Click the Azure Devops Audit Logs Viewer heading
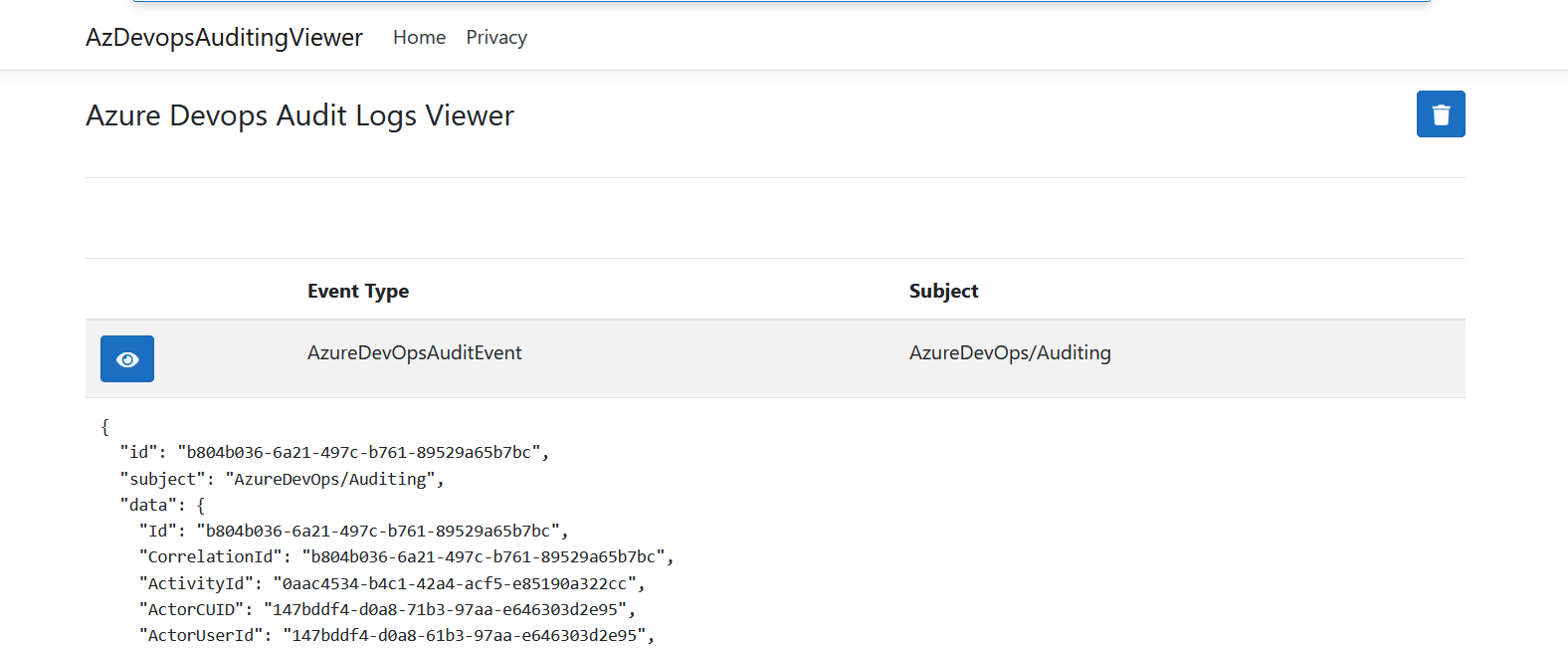 pyautogui.click(x=299, y=115)
